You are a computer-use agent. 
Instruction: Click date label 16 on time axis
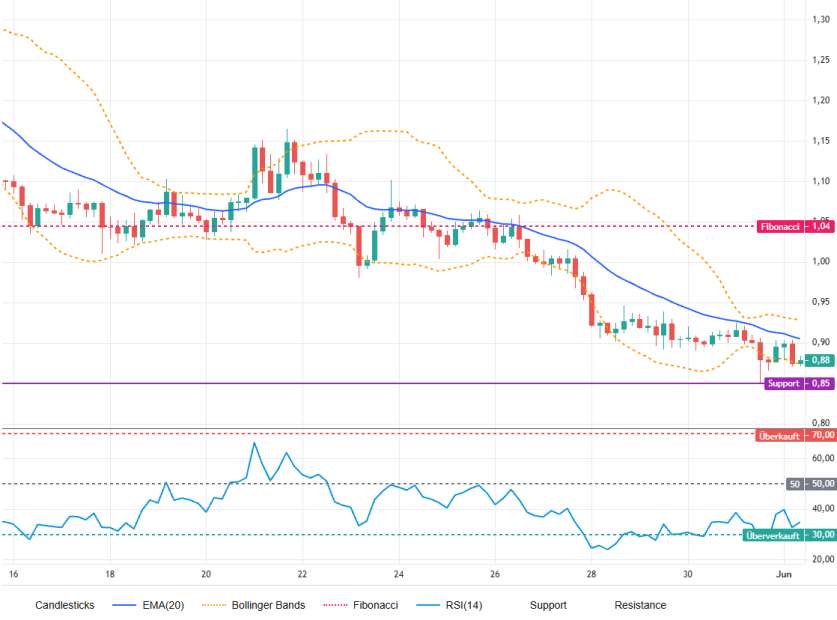(x=13, y=574)
